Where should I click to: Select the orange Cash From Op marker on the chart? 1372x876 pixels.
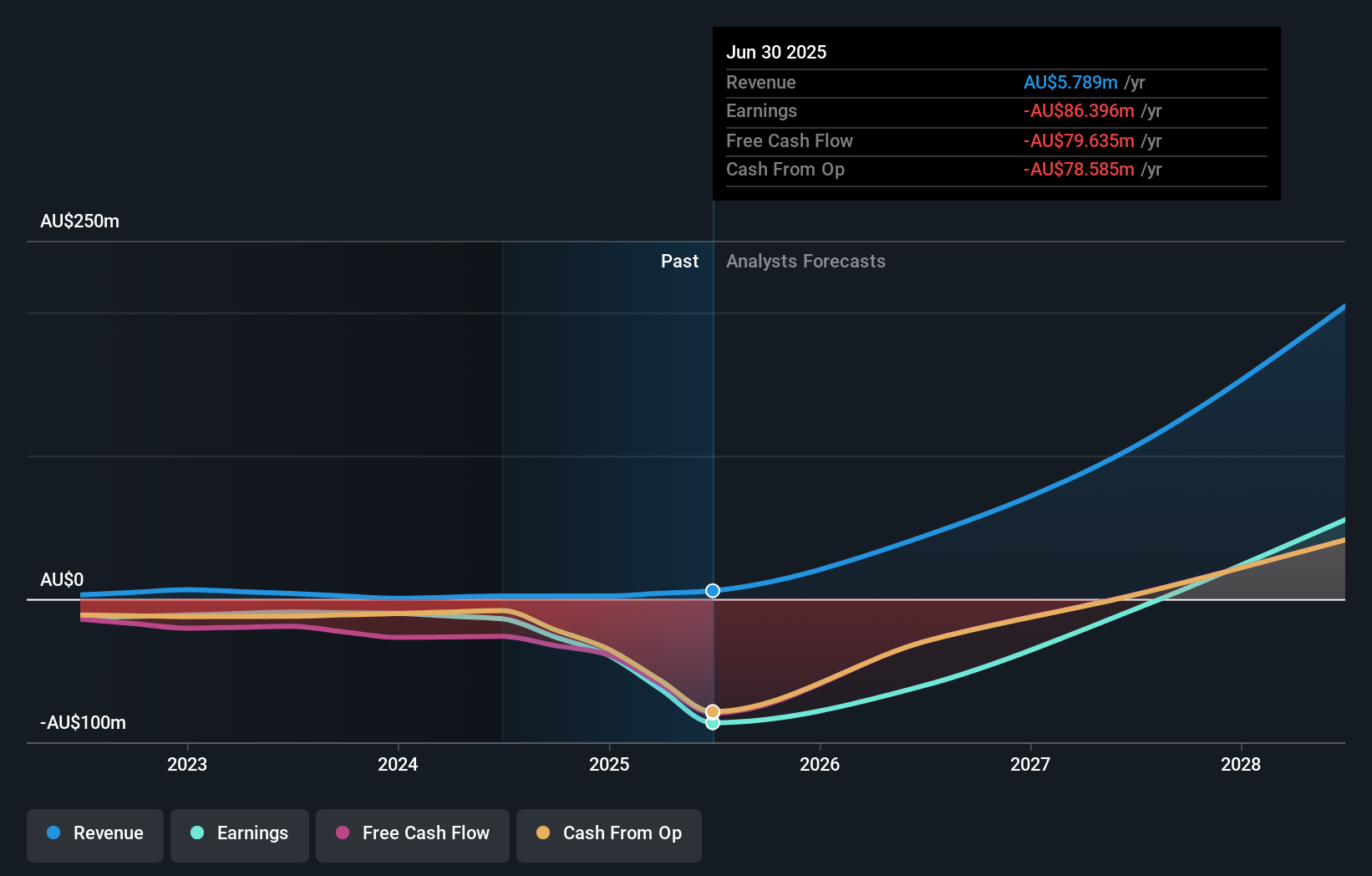712,710
